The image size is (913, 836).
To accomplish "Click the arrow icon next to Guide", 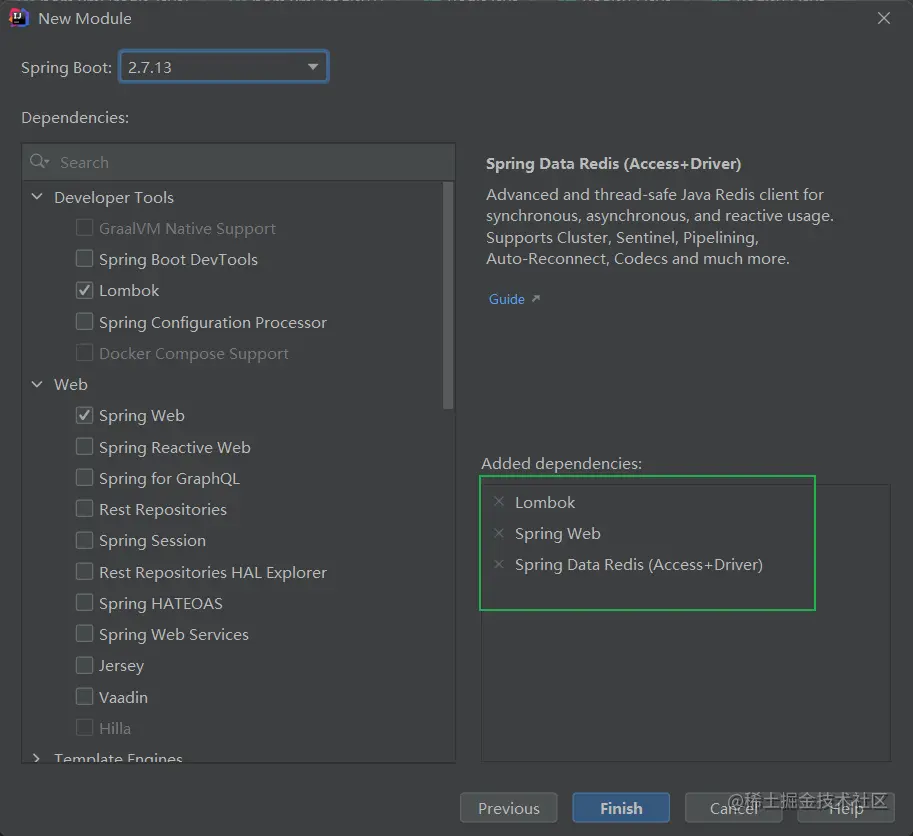I will pyautogui.click(x=536, y=299).
